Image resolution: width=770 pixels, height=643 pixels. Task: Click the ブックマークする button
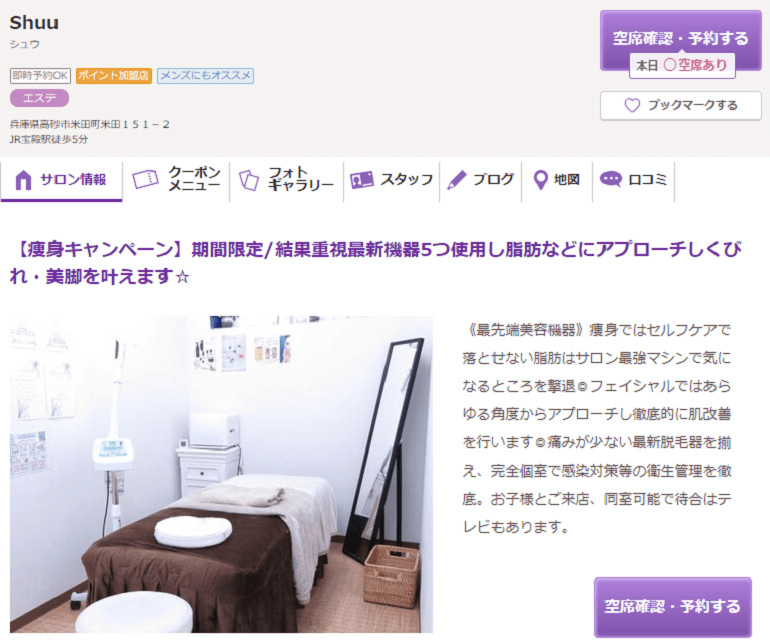(x=681, y=105)
